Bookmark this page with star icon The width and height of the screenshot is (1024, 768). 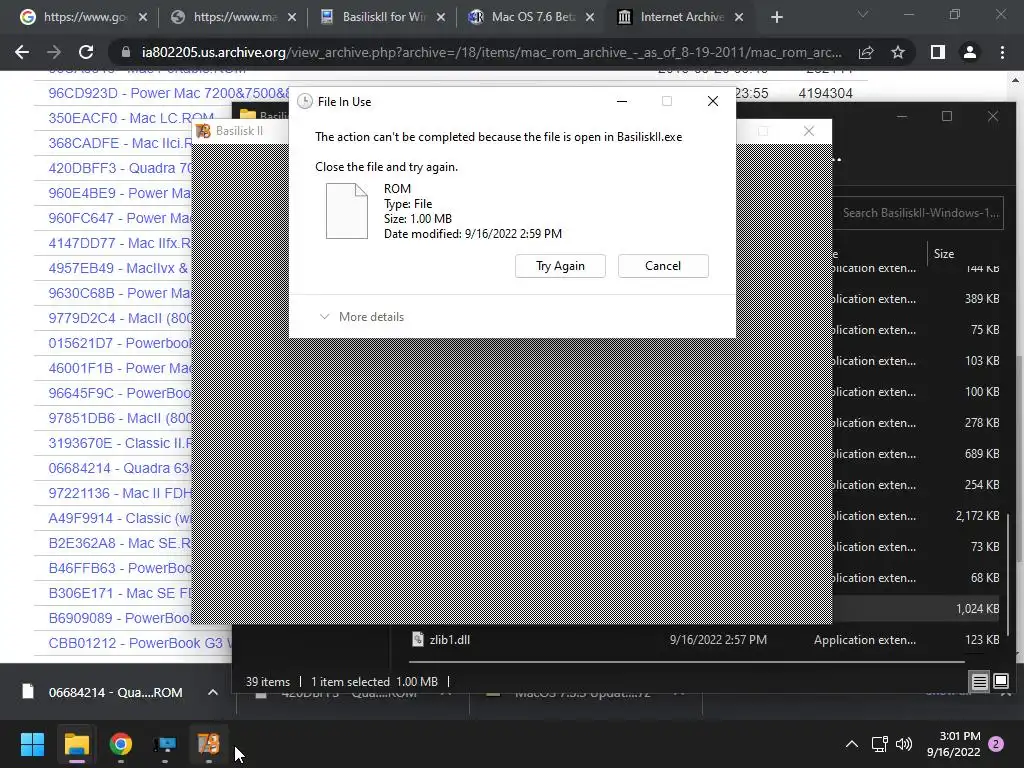pos(898,52)
